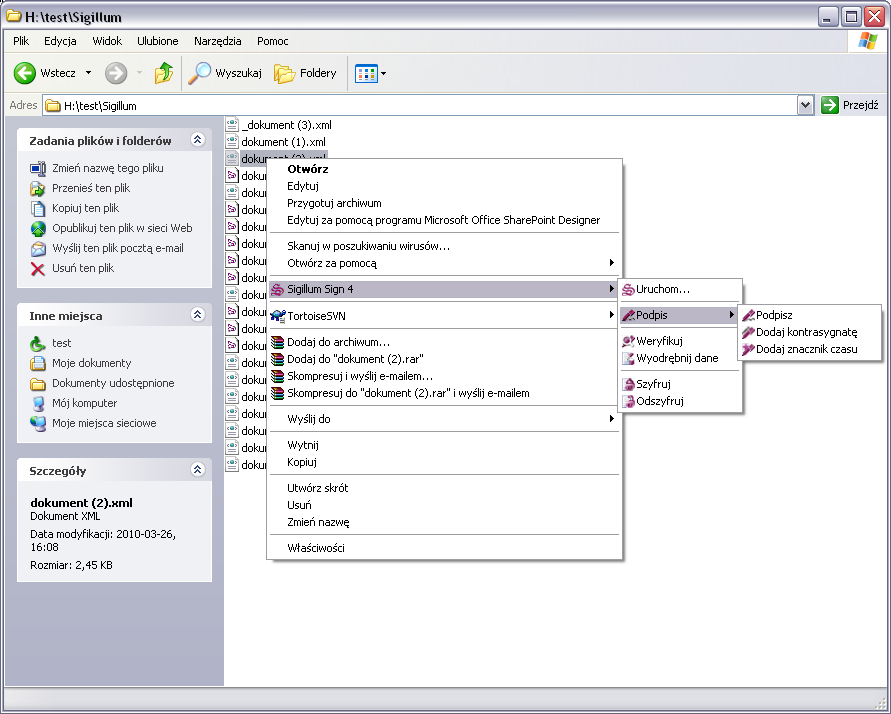Open the Ulubione menu
The image size is (891, 714).
coord(157,41)
